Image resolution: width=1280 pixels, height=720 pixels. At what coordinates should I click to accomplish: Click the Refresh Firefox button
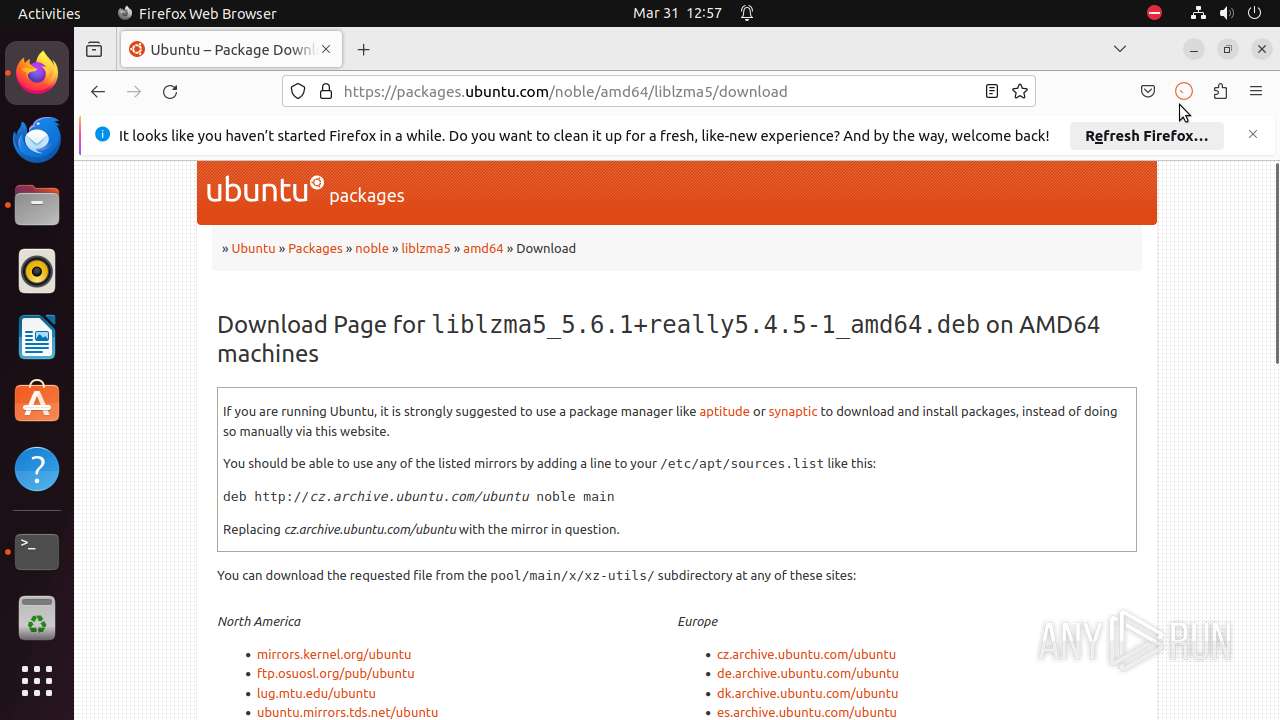click(x=1147, y=135)
